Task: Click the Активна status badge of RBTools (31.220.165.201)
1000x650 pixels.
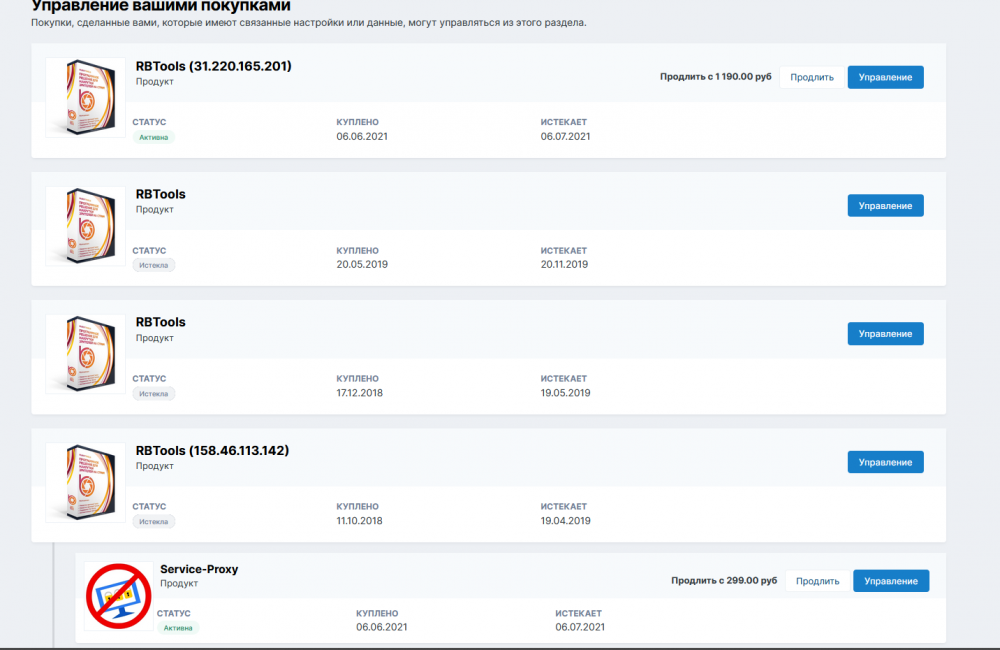Action: pyautogui.click(x=154, y=137)
